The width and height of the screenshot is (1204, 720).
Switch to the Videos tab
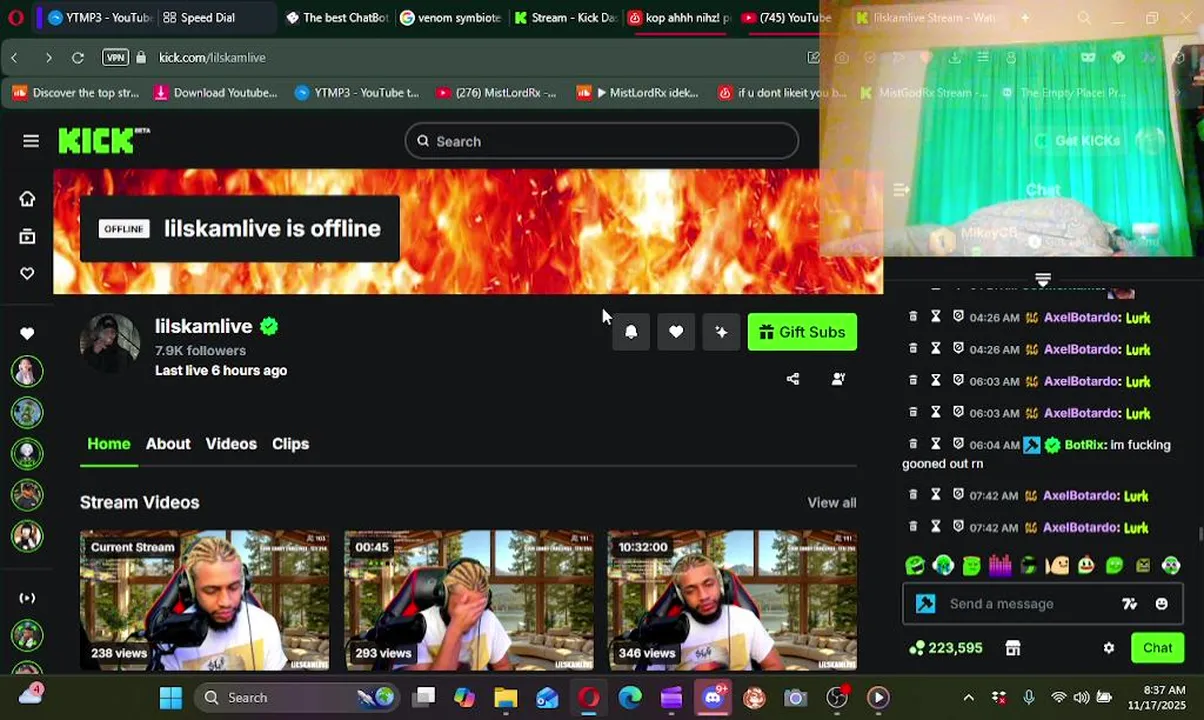[x=231, y=443]
